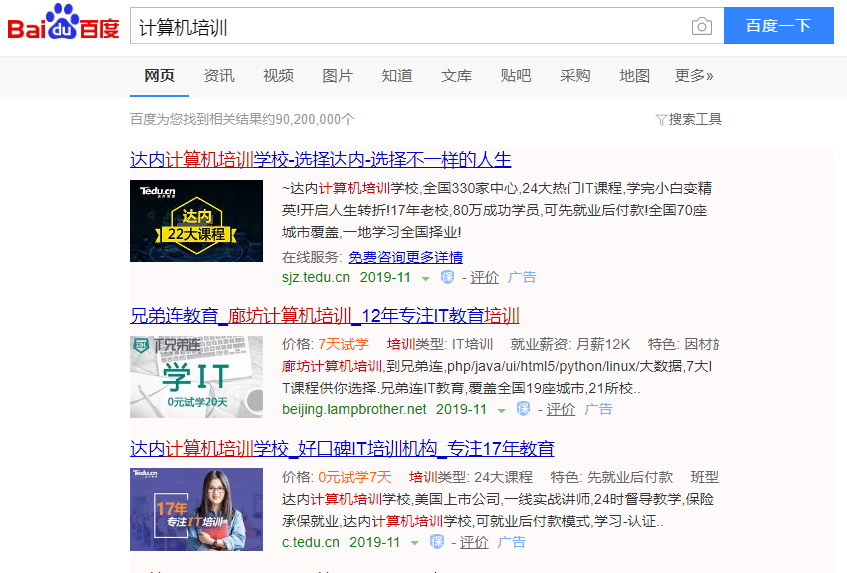Click the 17年专注IT培训 thumbnail

pyautogui.click(x=197, y=509)
